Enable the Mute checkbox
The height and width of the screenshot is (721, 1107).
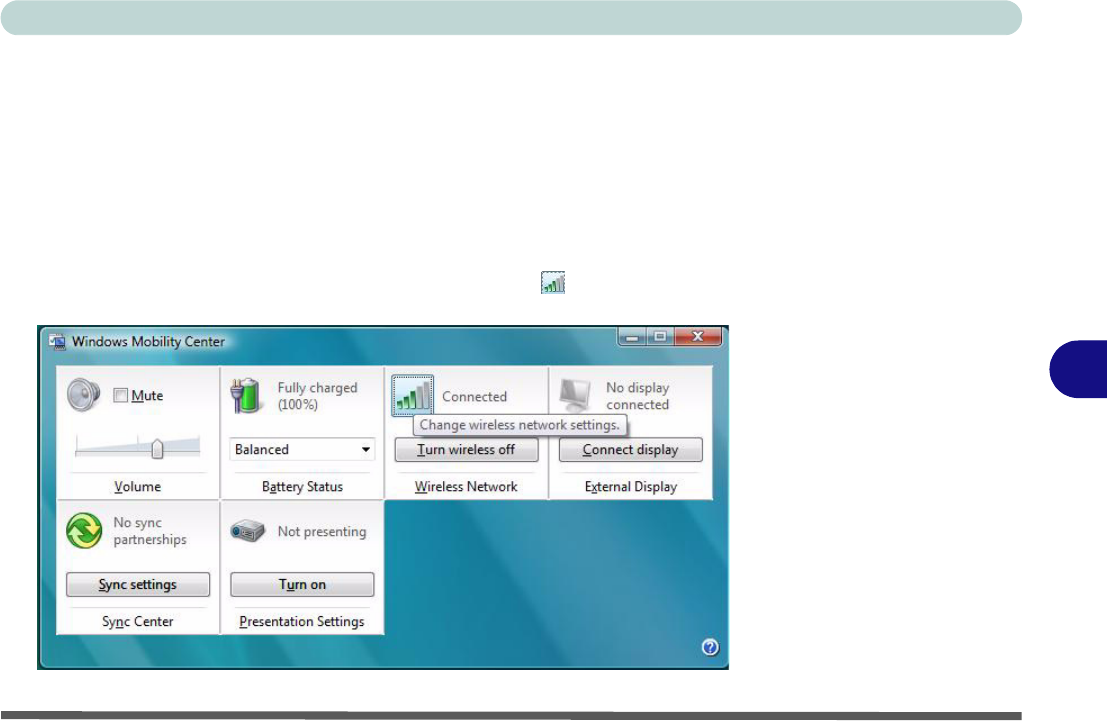click(121, 395)
